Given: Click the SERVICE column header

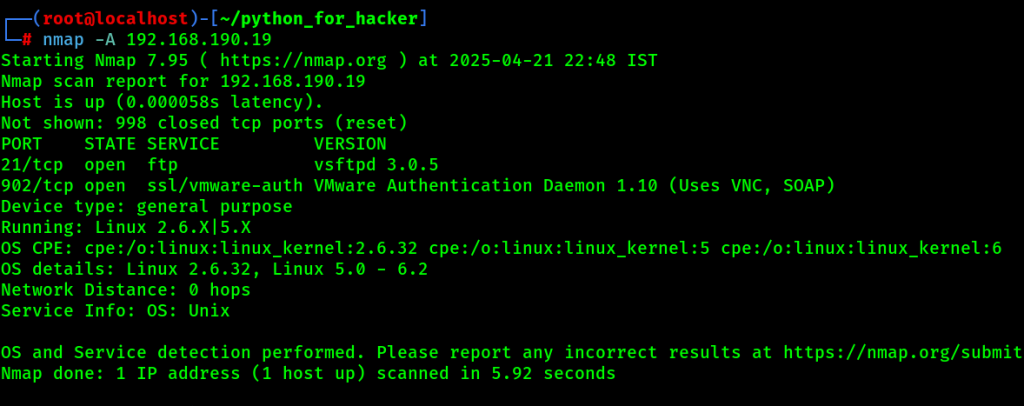Looking at the screenshot, I should [183, 144].
